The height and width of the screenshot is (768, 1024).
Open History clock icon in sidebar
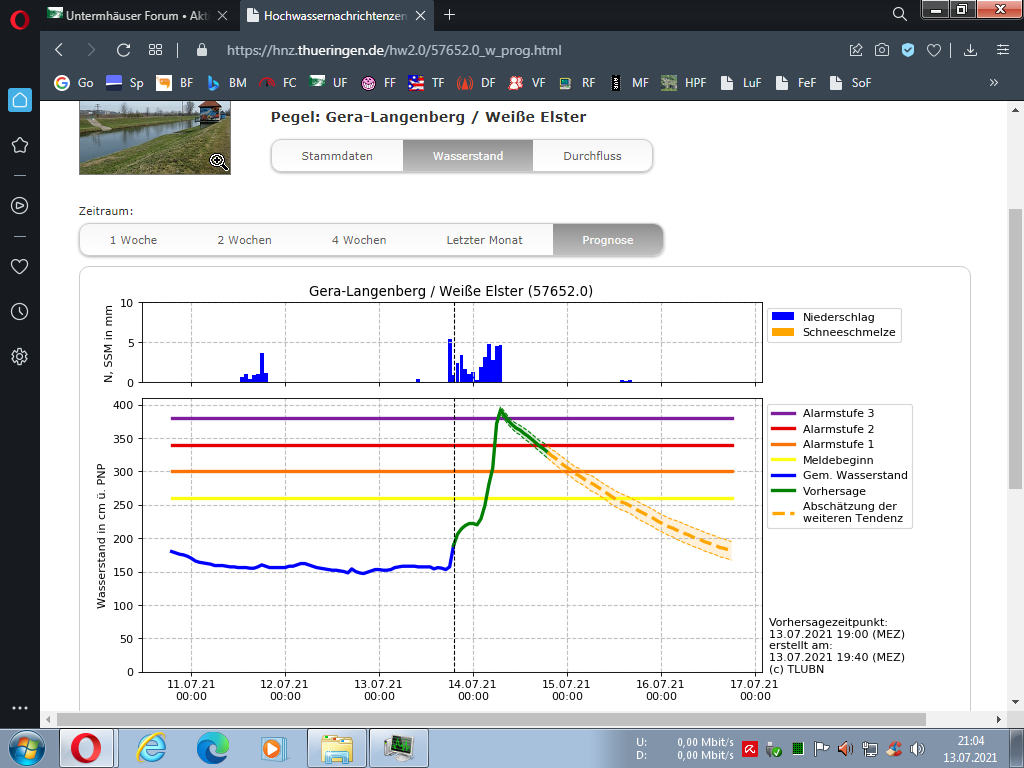19,311
